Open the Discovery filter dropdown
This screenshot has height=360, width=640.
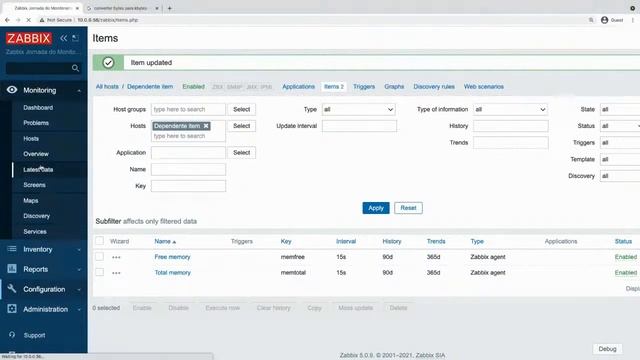[x=620, y=176]
